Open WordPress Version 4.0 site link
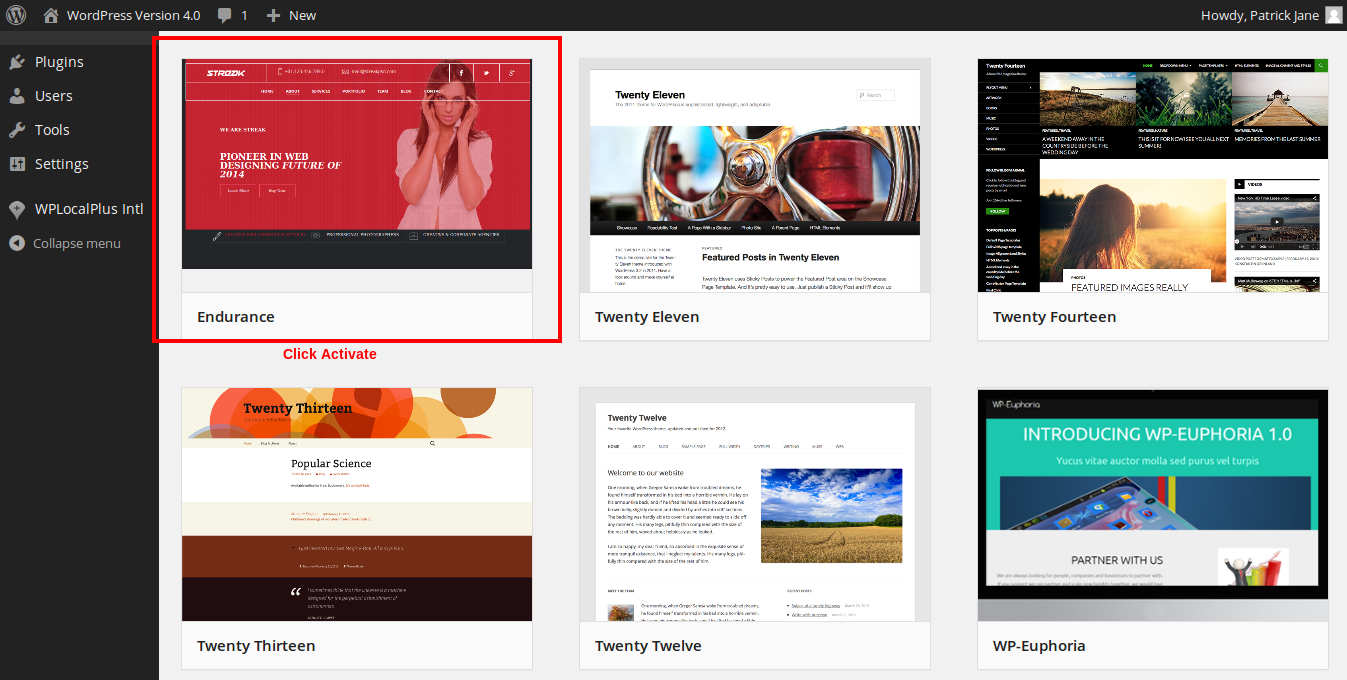Viewport: 1347px width, 680px height. [133, 15]
